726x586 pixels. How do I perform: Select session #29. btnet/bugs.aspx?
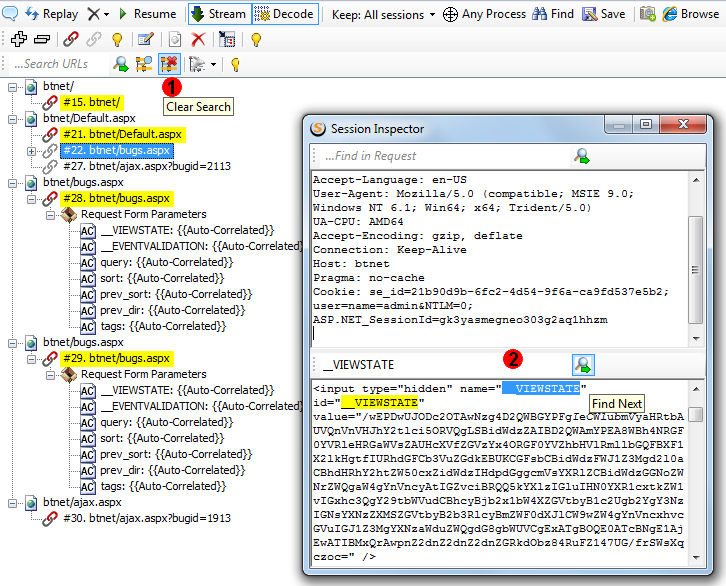tap(117, 359)
